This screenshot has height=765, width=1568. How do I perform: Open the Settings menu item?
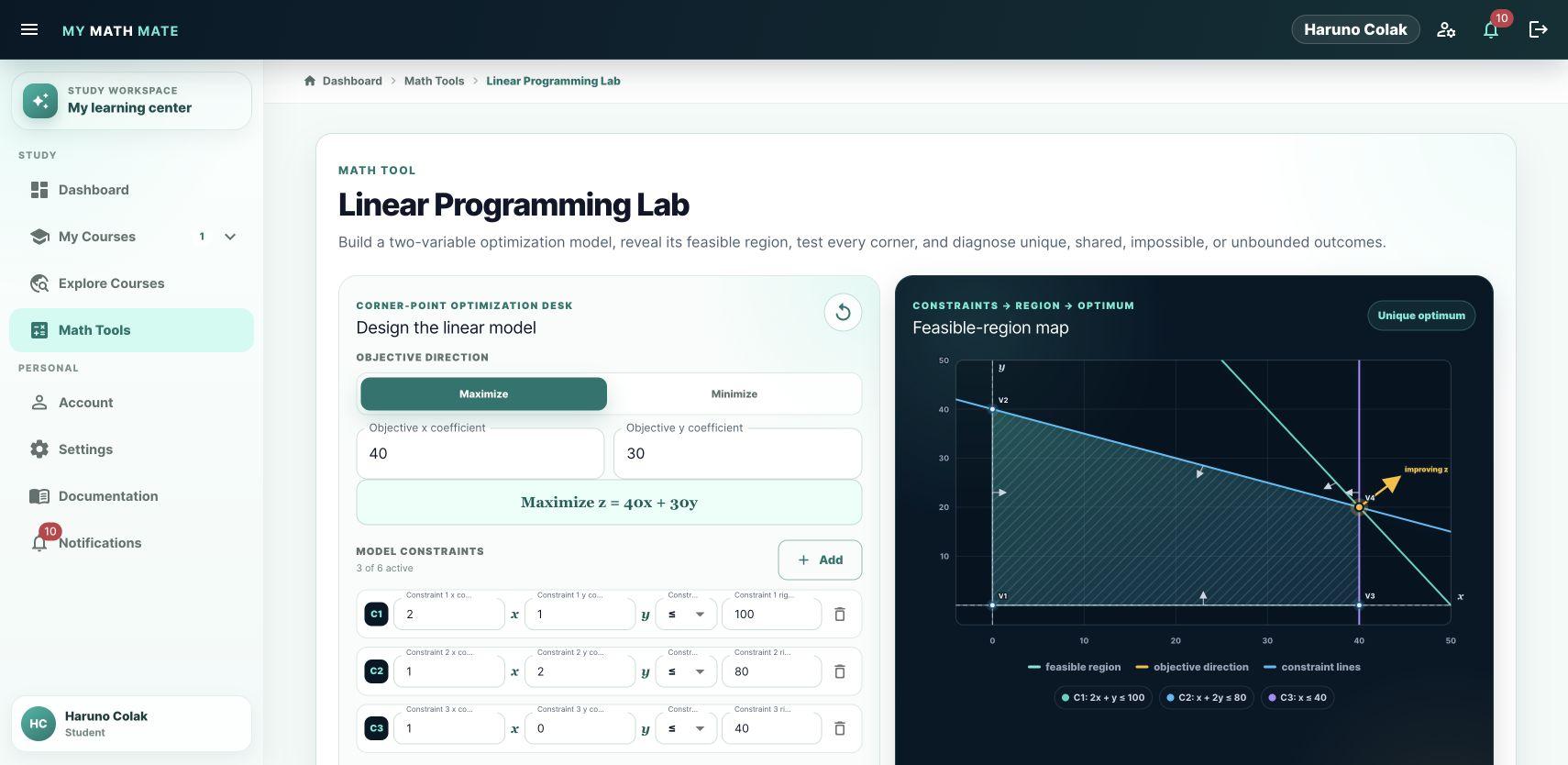pos(131,449)
